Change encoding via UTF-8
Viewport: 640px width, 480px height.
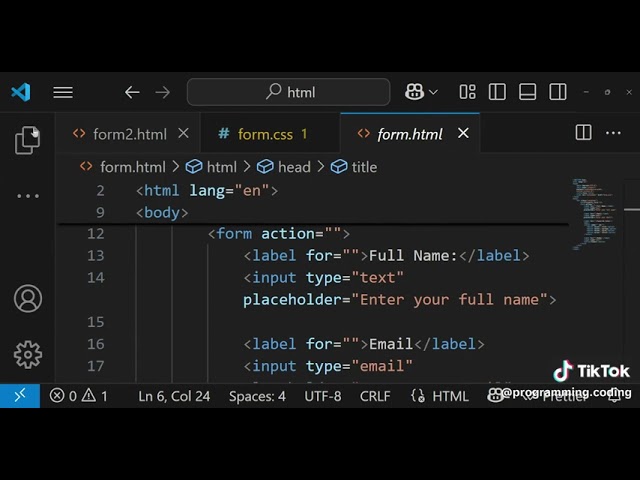pyautogui.click(x=323, y=396)
